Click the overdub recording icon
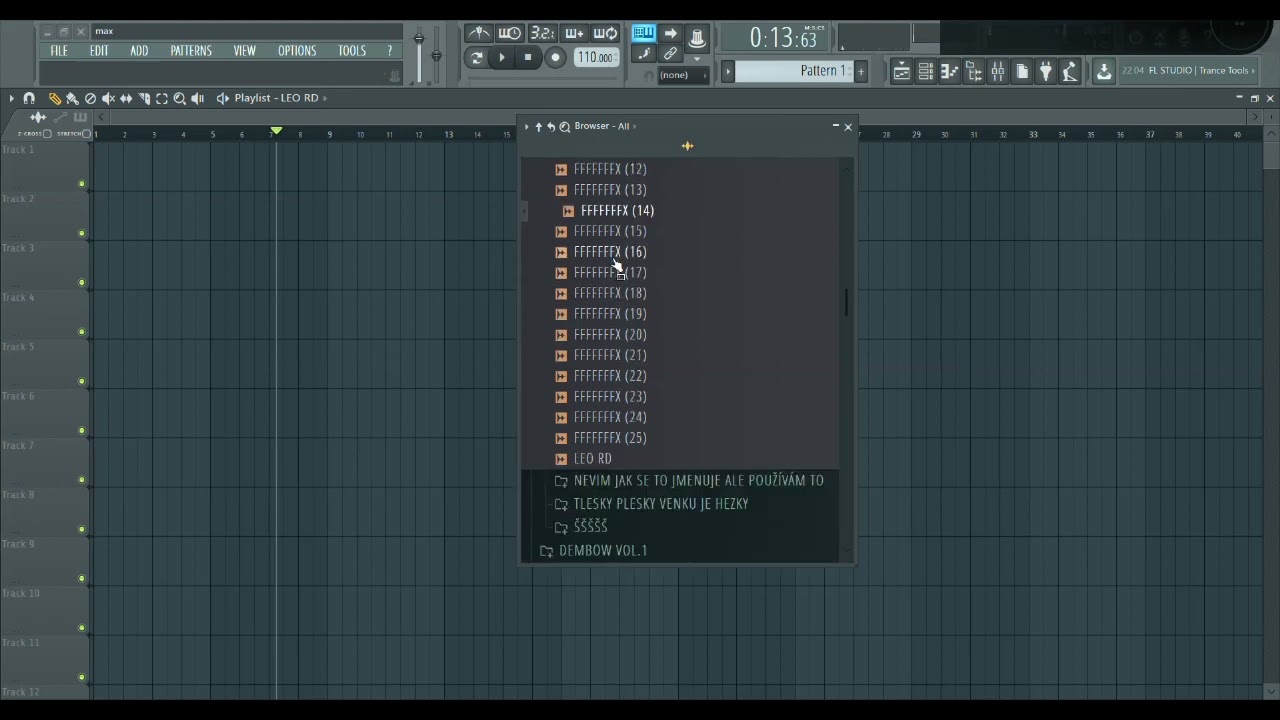1280x720 pixels. coord(574,34)
